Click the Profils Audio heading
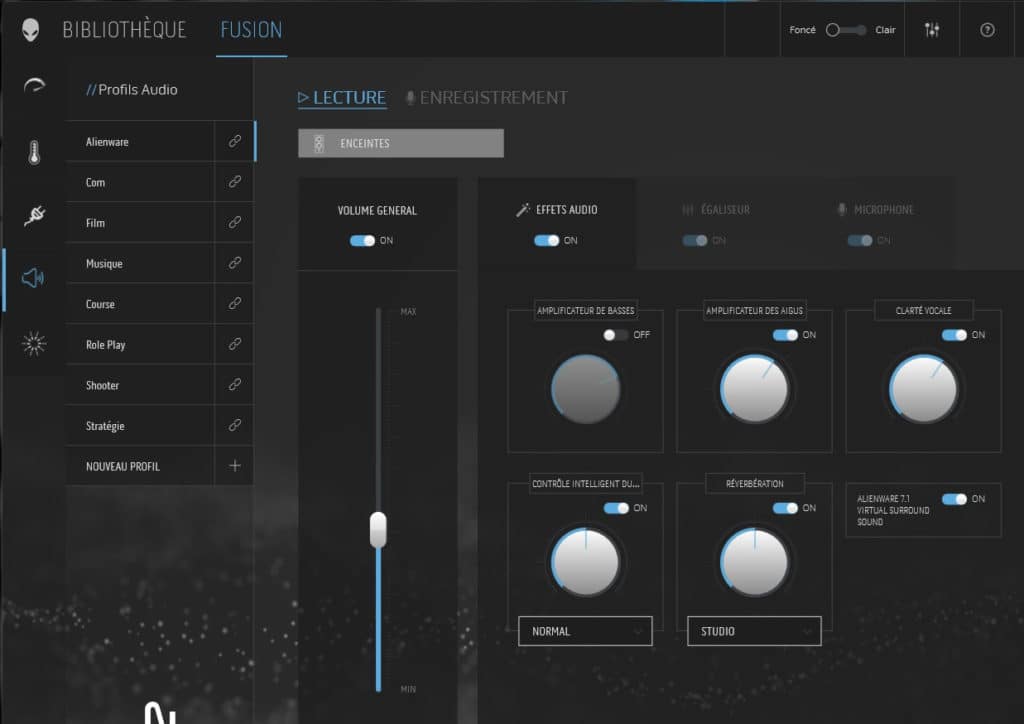The width and height of the screenshot is (1024, 724). [x=131, y=89]
